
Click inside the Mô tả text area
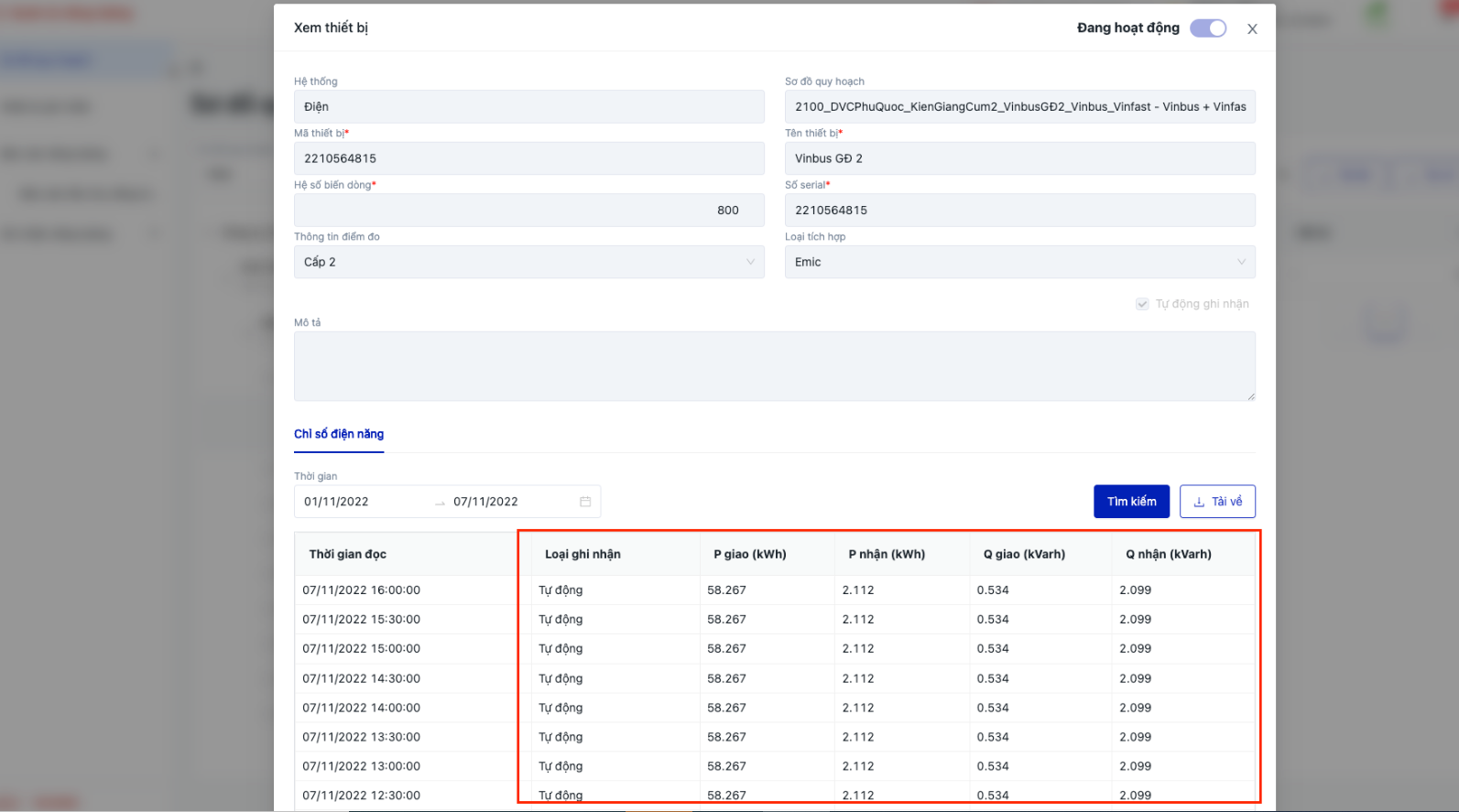[x=774, y=366]
